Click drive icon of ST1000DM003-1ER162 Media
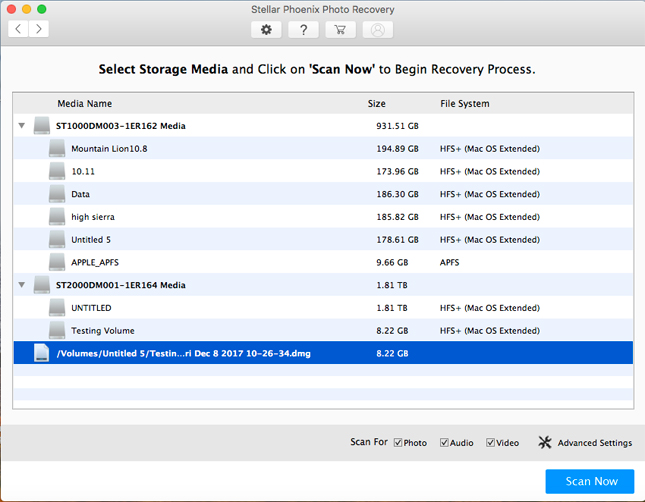 (42, 126)
